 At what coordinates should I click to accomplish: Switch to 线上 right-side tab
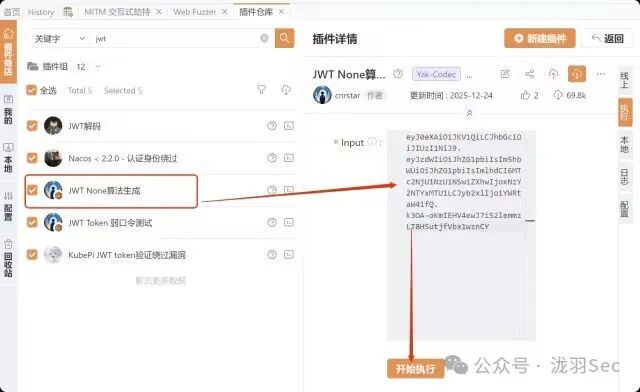[624, 79]
